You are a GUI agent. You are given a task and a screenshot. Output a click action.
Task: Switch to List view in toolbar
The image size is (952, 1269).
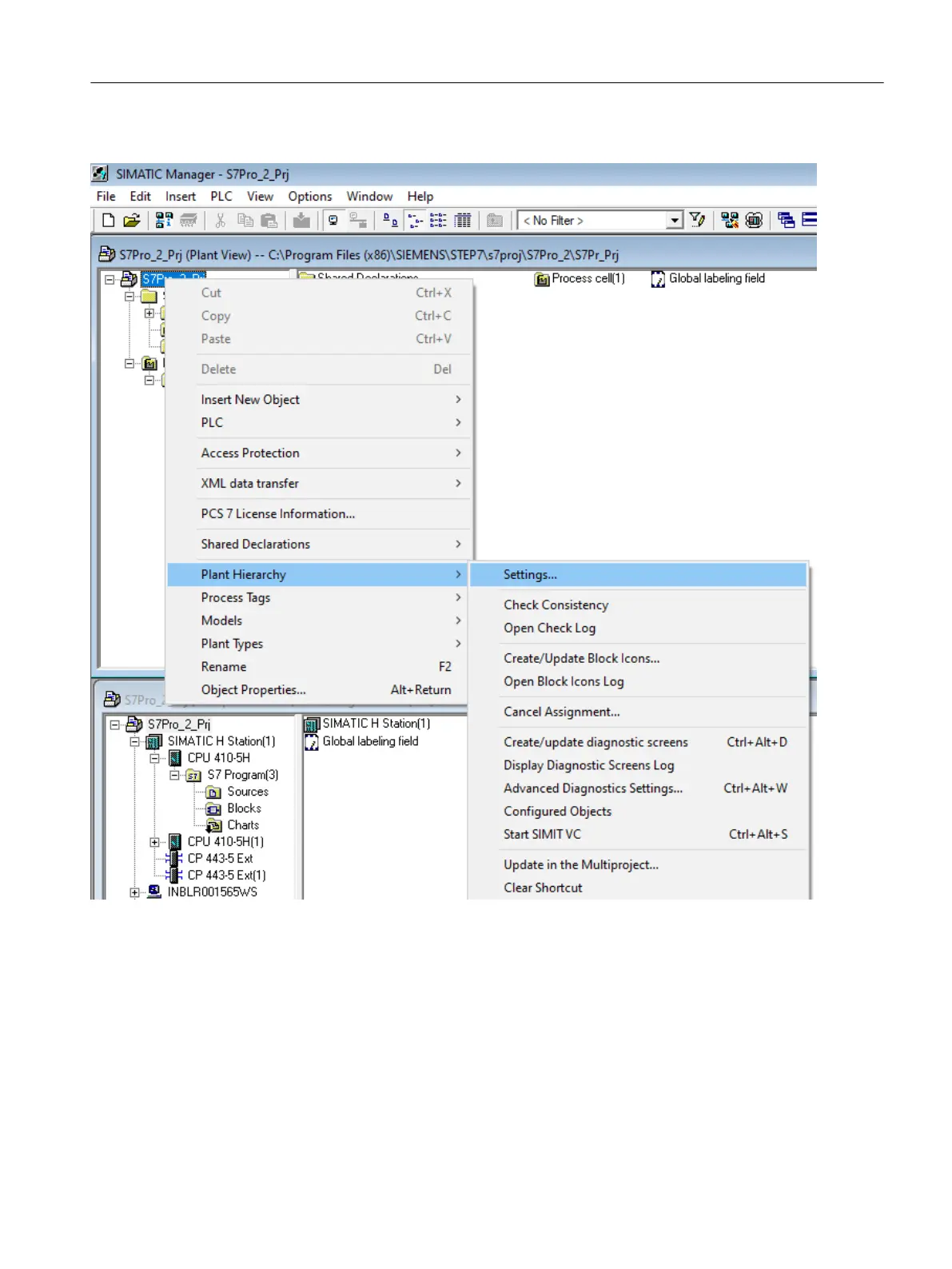439,220
